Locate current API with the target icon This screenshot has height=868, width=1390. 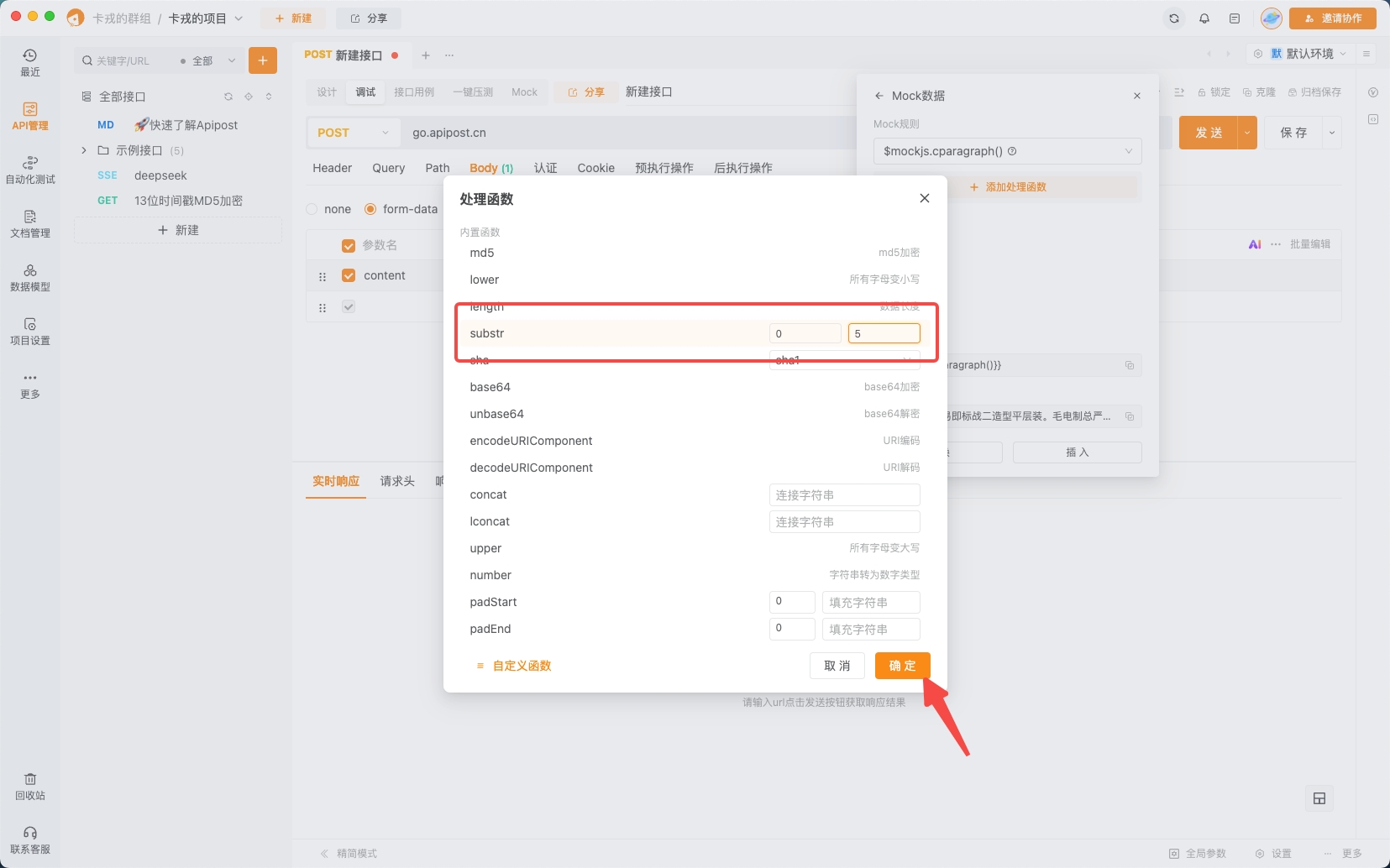pos(249,97)
